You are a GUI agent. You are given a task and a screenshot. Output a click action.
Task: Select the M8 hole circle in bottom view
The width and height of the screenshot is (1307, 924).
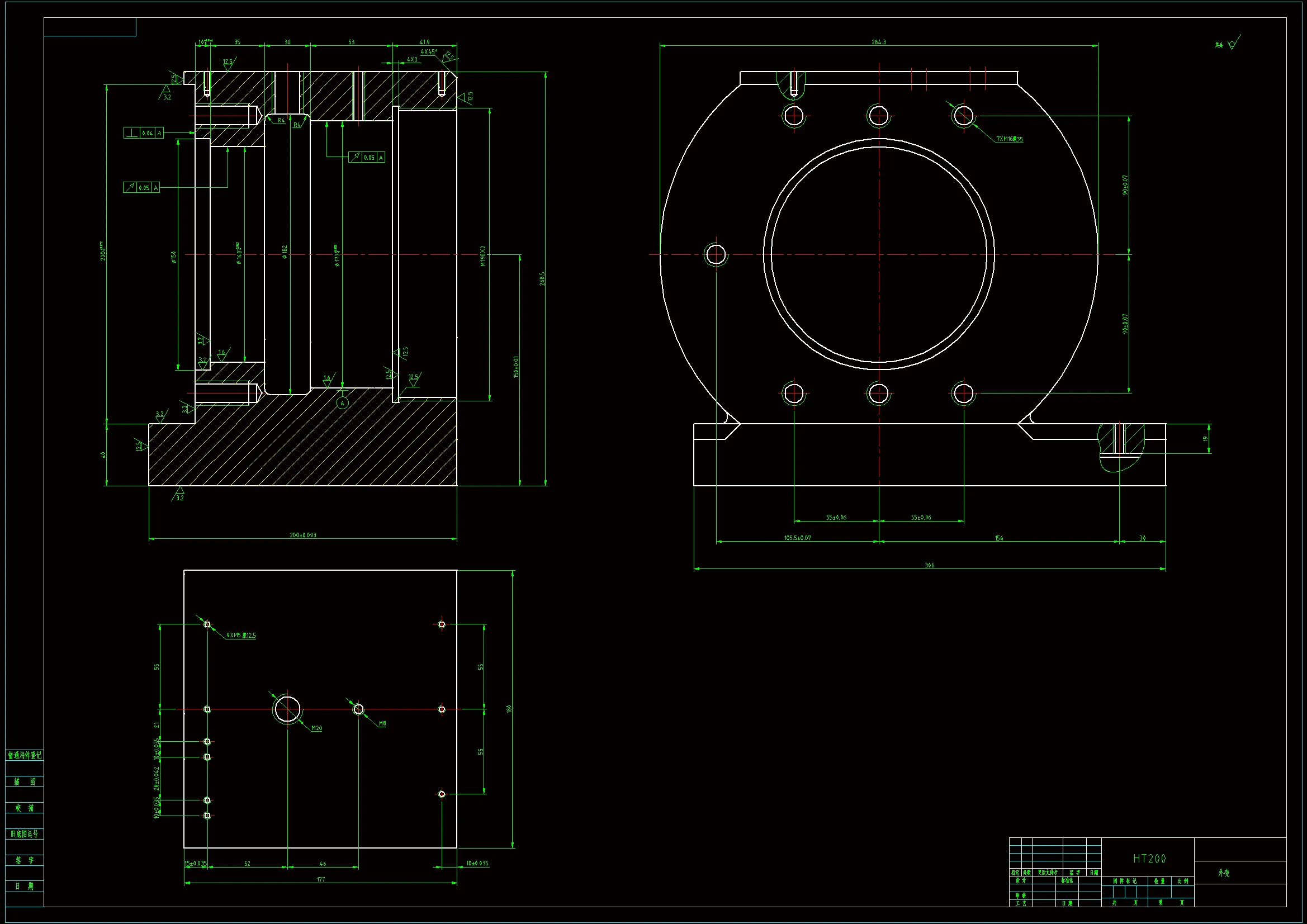(x=358, y=709)
